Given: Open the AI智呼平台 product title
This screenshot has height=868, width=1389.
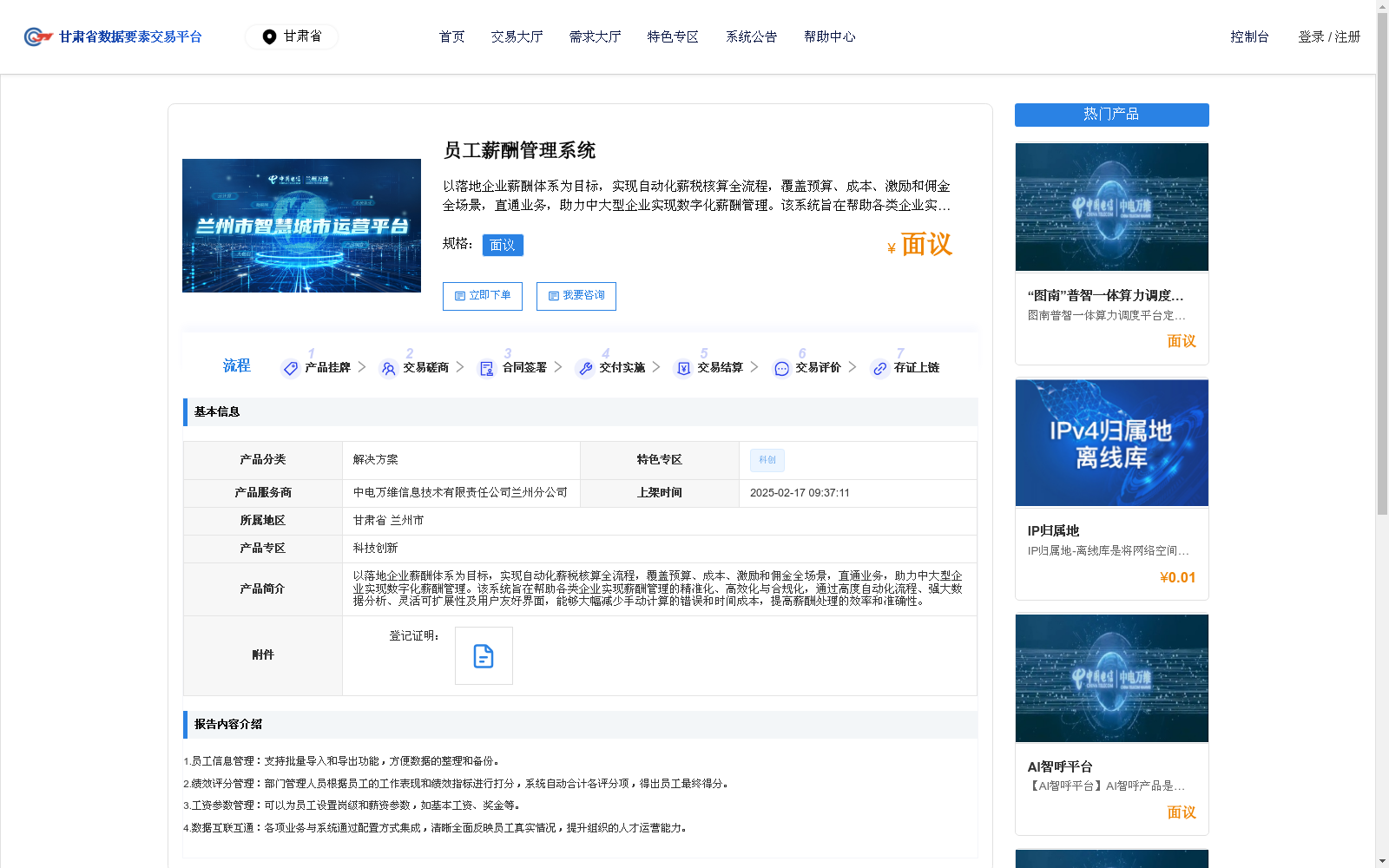Looking at the screenshot, I should pyautogui.click(x=1060, y=766).
